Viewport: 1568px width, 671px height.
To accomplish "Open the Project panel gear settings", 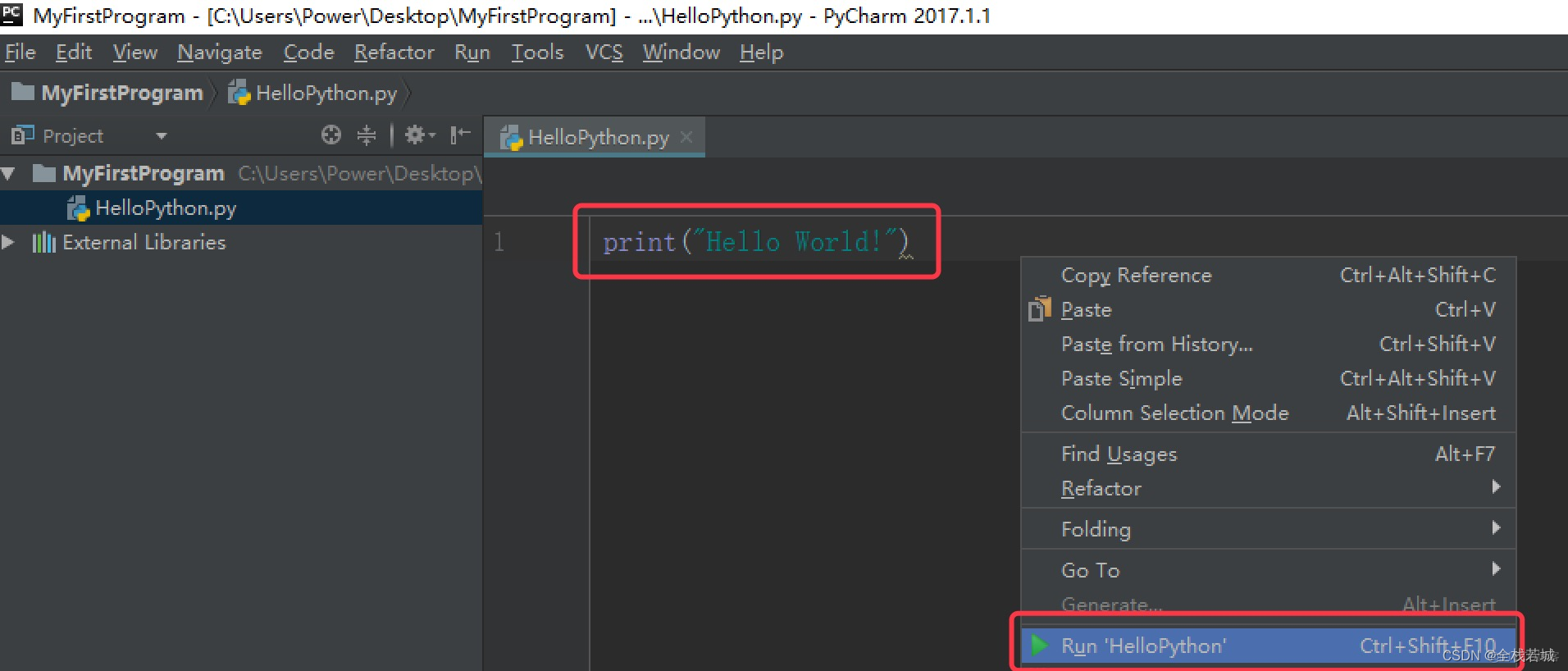I will pyautogui.click(x=419, y=135).
